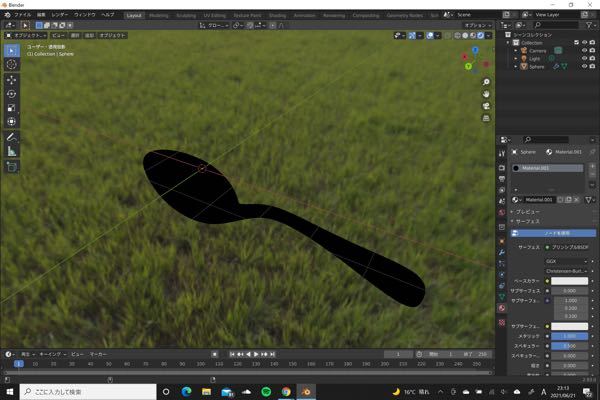Open the Active Tool settings tab
The height and width of the screenshot is (400, 600).
pyautogui.click(x=502, y=153)
